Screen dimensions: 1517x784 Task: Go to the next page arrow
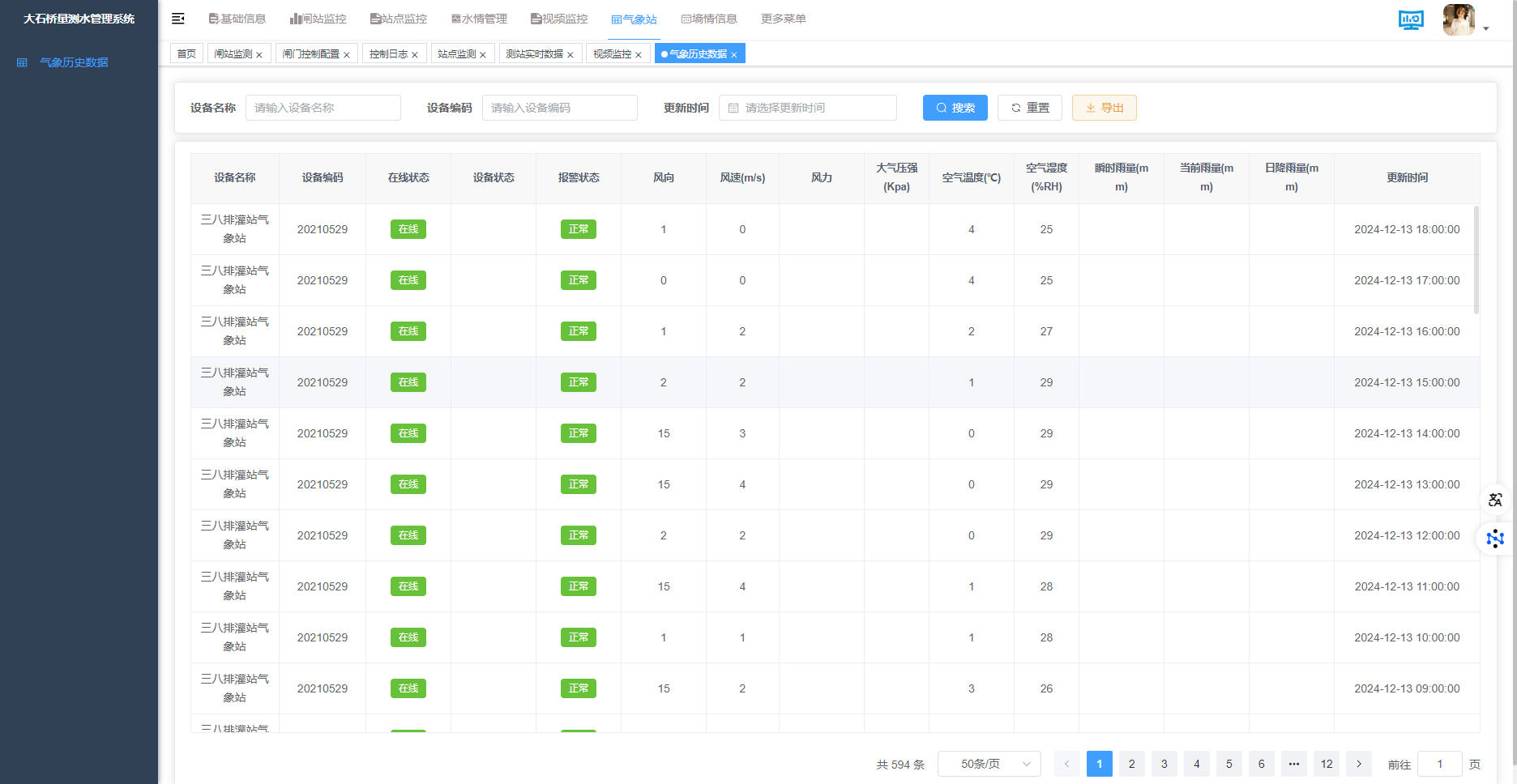pyautogui.click(x=1359, y=764)
